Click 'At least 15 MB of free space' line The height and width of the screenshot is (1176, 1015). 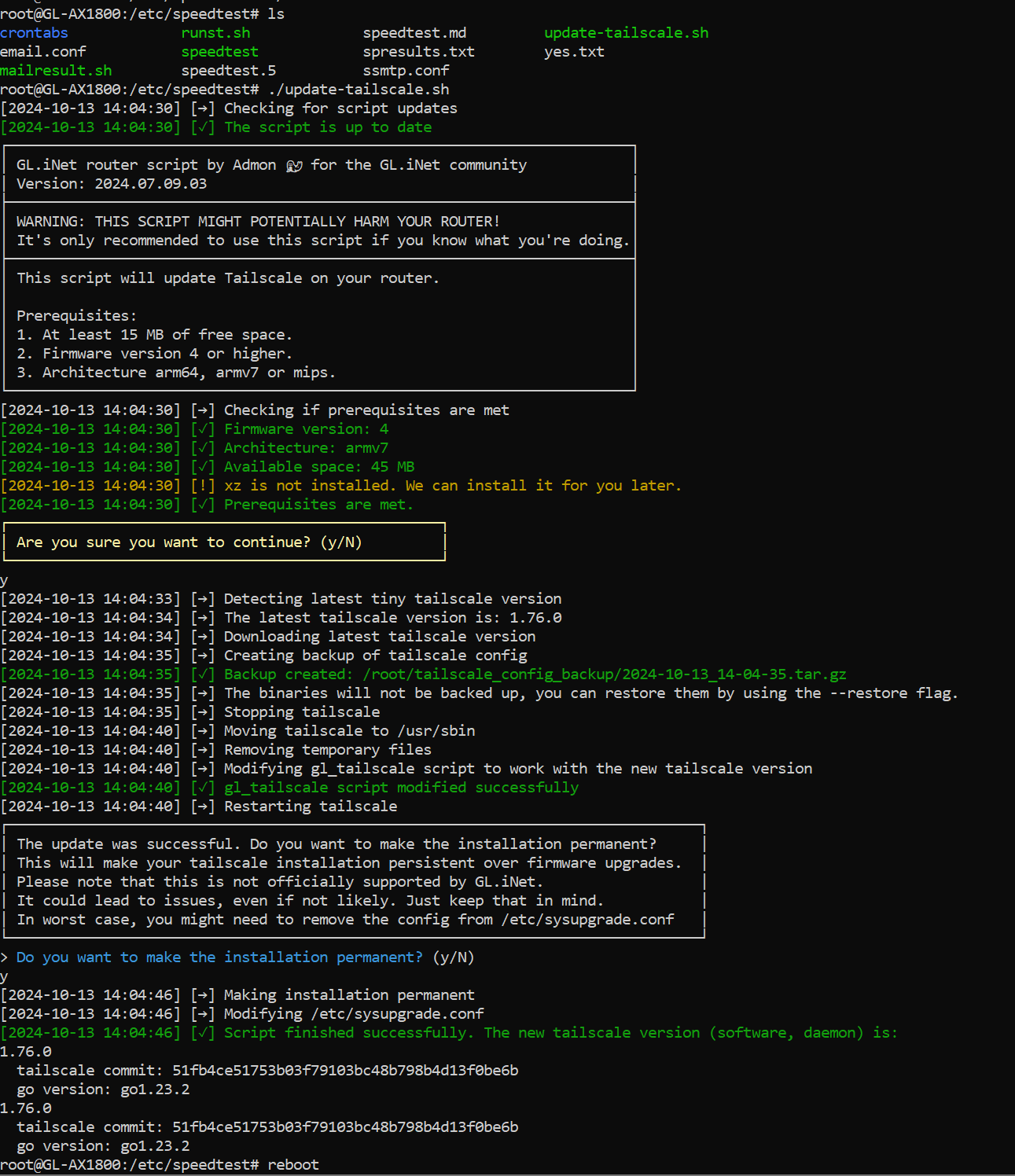click(154, 335)
